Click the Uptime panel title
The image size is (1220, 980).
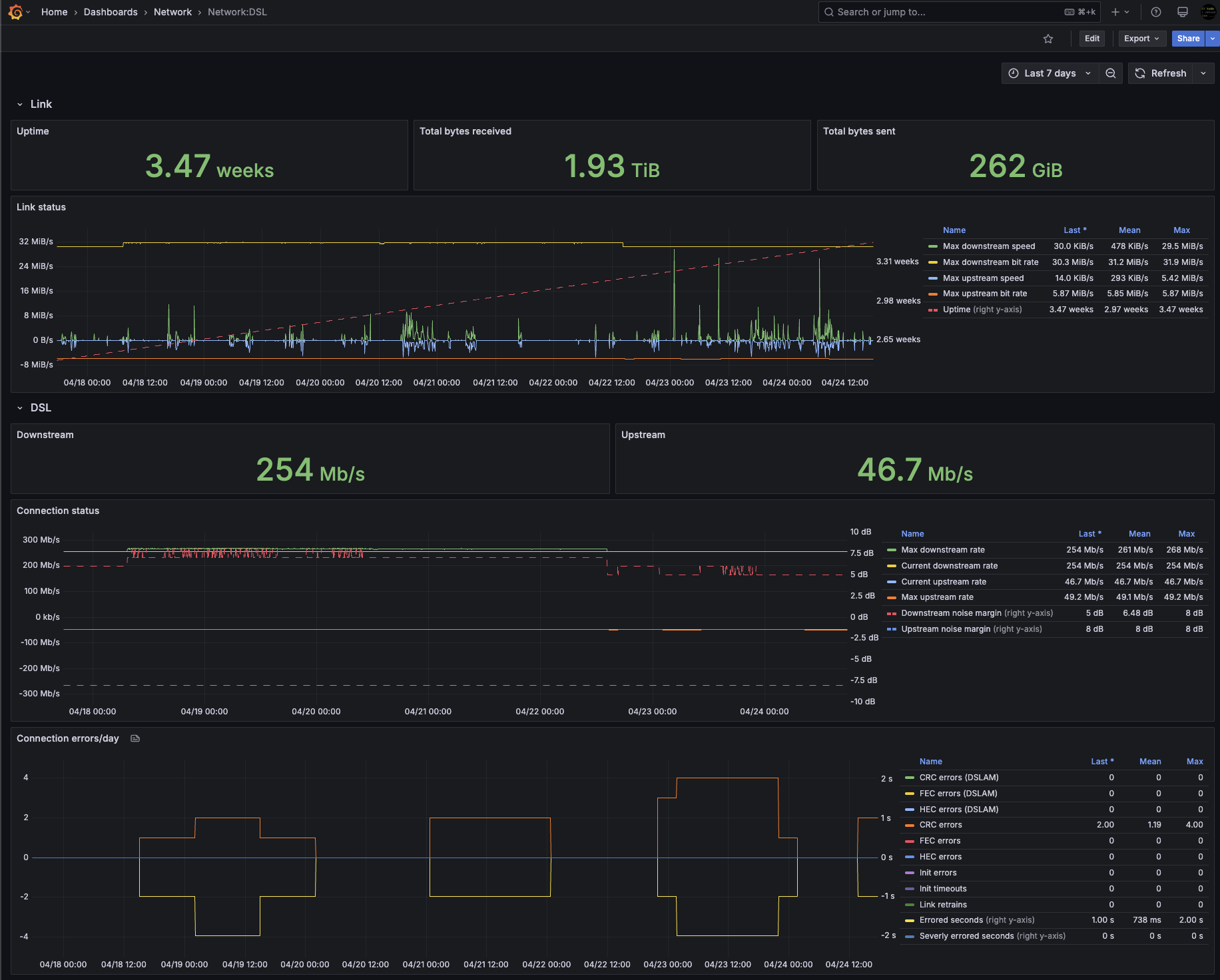tap(33, 131)
